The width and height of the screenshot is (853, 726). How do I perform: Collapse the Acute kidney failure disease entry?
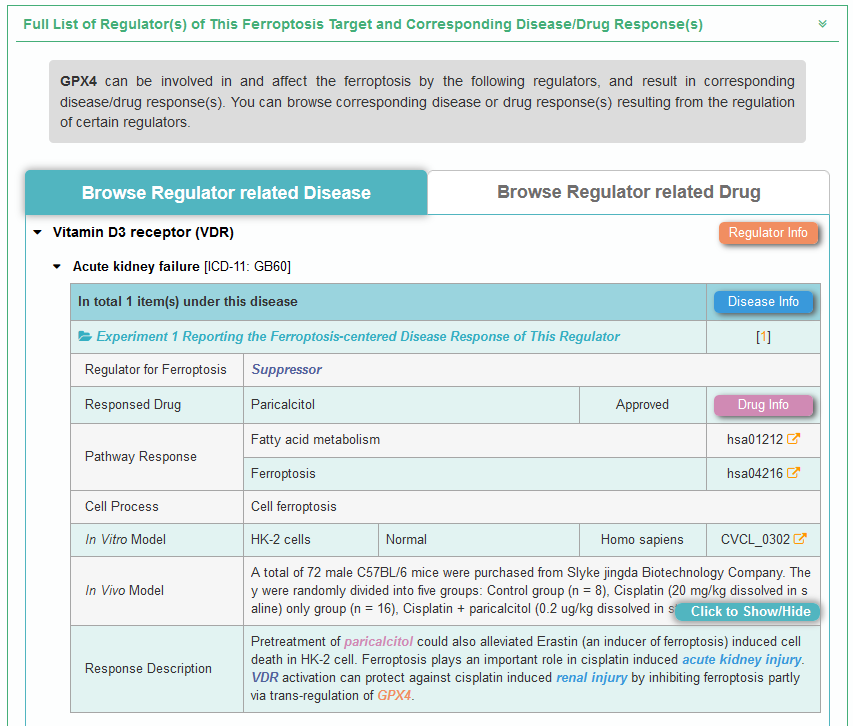click(58, 267)
